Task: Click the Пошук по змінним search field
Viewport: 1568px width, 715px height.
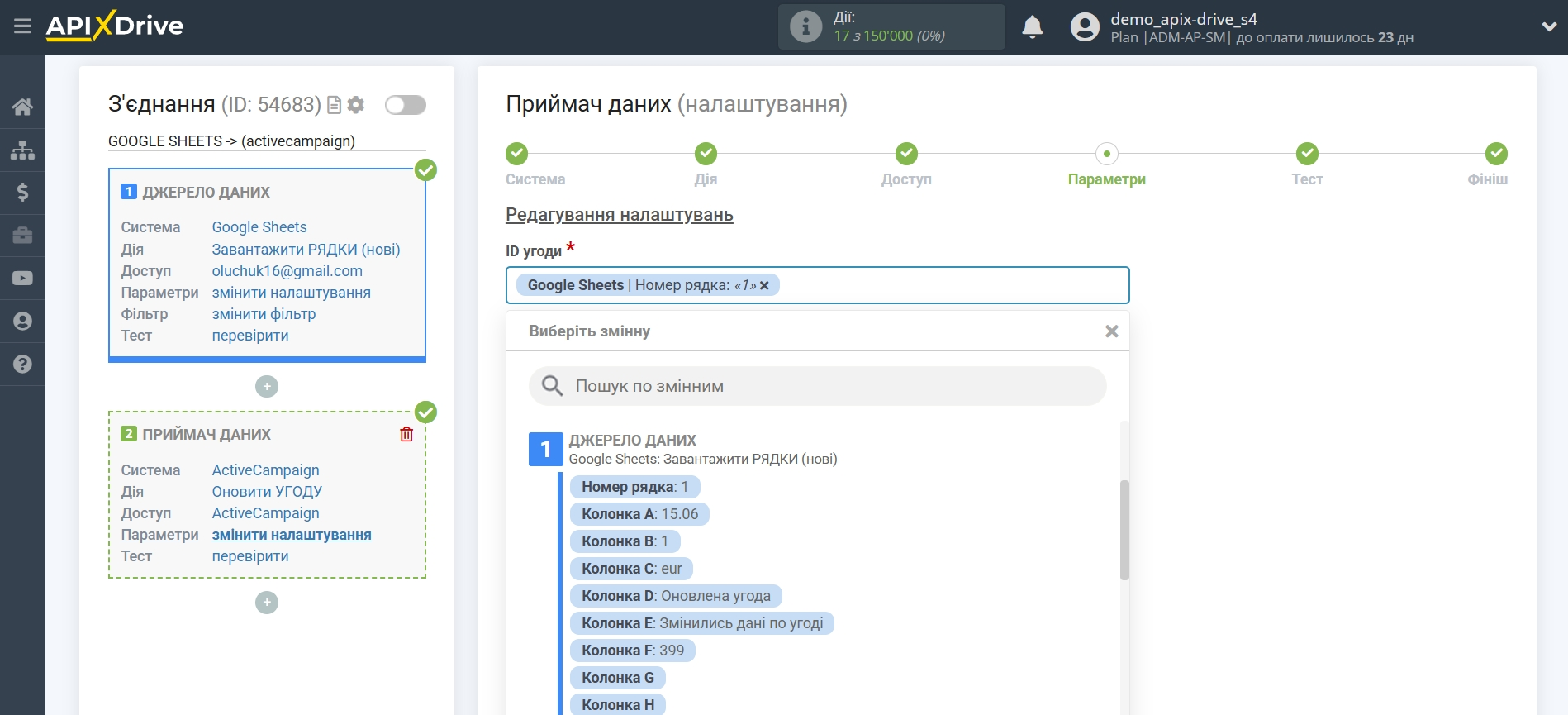Action: (817, 386)
